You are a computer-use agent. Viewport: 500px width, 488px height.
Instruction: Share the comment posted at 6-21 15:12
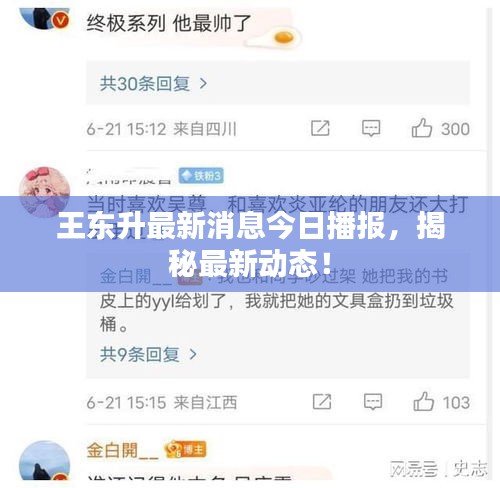(320, 128)
